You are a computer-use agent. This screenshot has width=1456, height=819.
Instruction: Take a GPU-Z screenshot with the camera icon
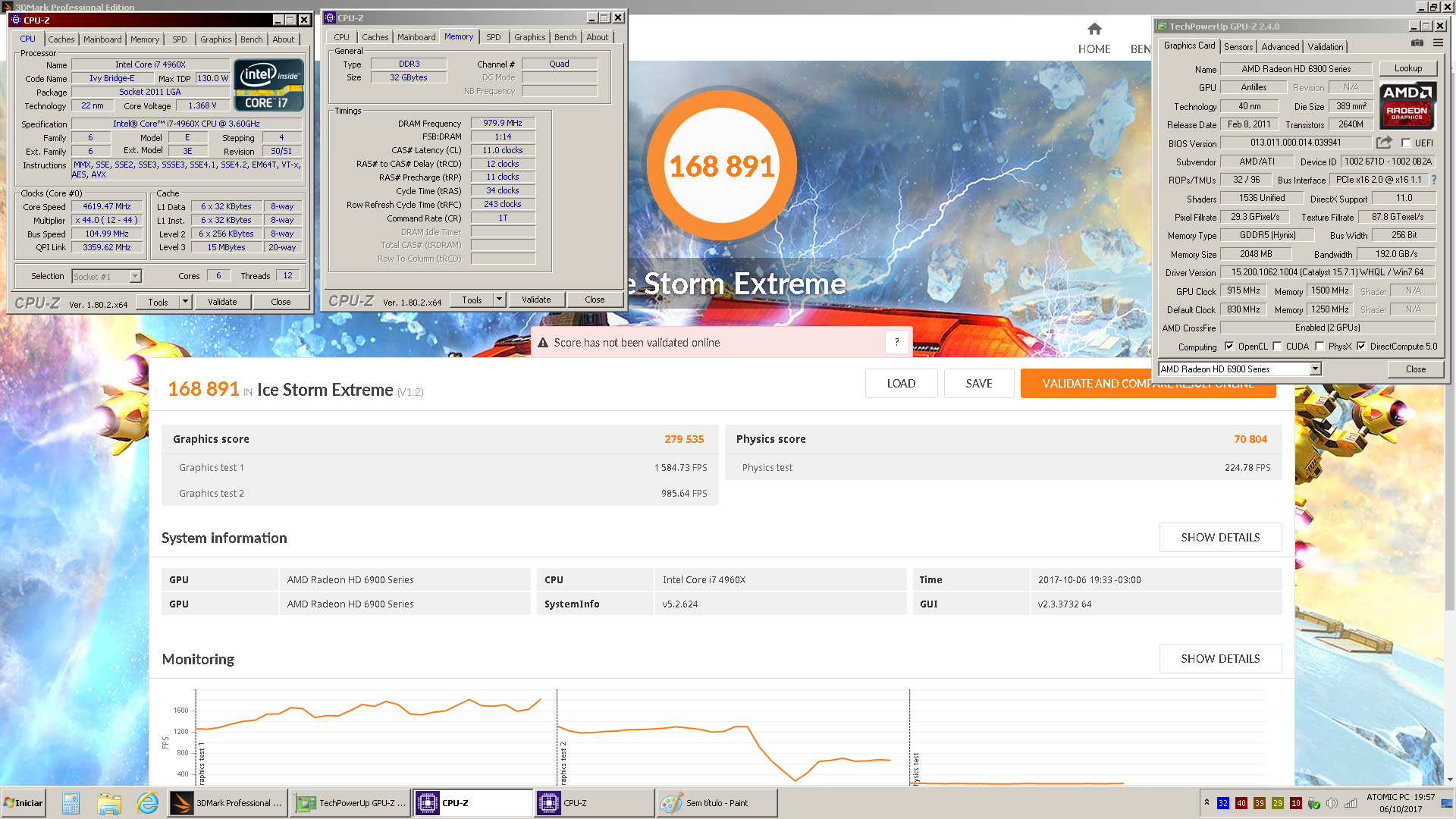[x=1417, y=43]
